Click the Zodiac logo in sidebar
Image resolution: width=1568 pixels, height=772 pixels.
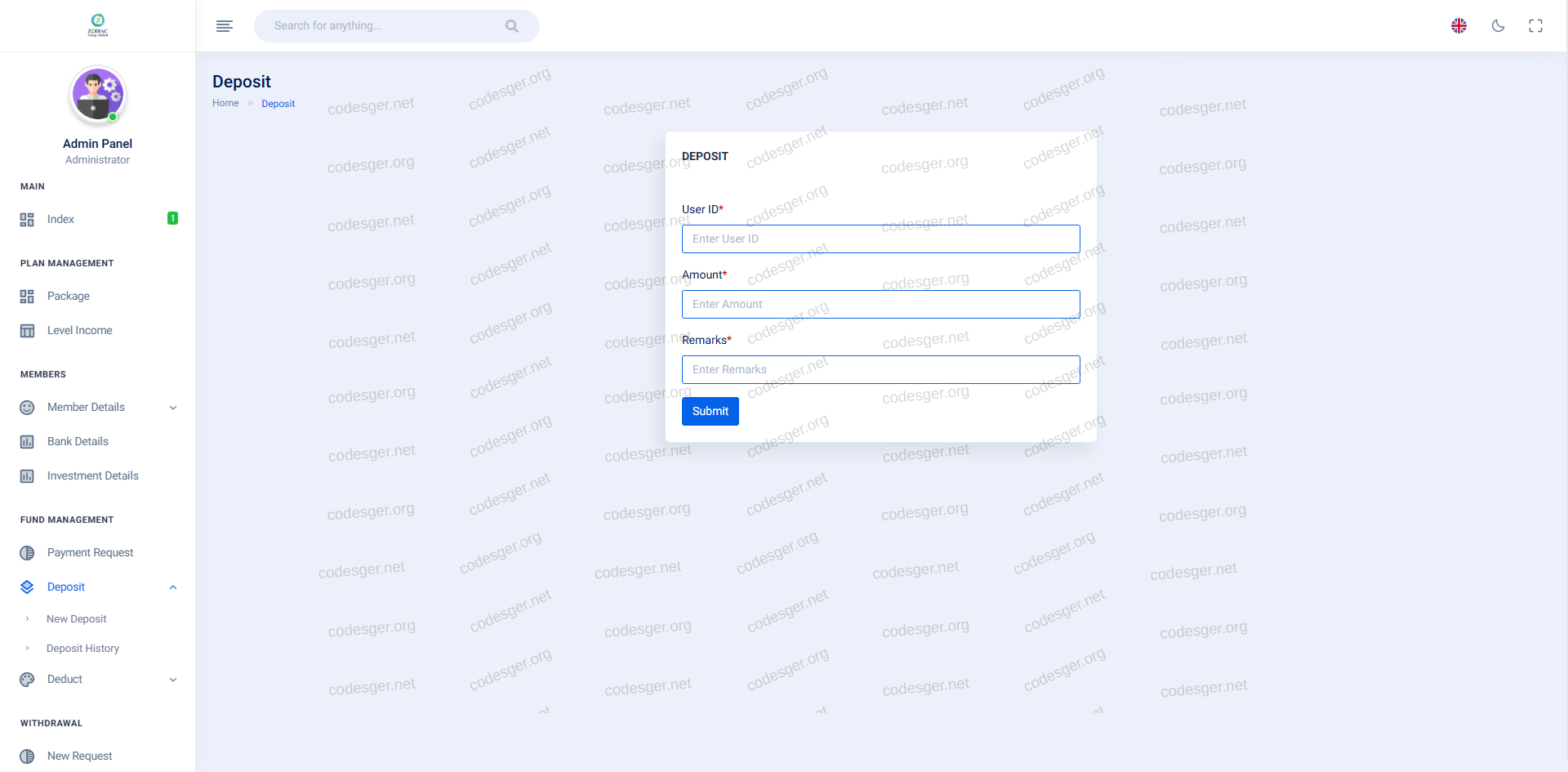click(x=97, y=25)
